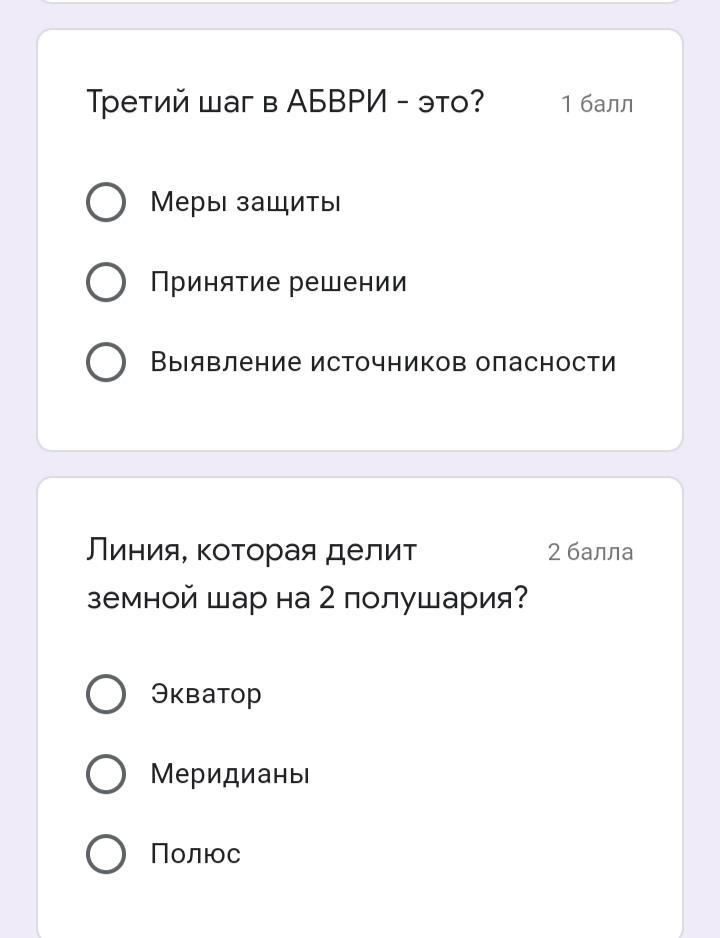This screenshot has height=938, width=720.
Task: Click the 'Меридианы' answer label text
Action: pos(230,774)
